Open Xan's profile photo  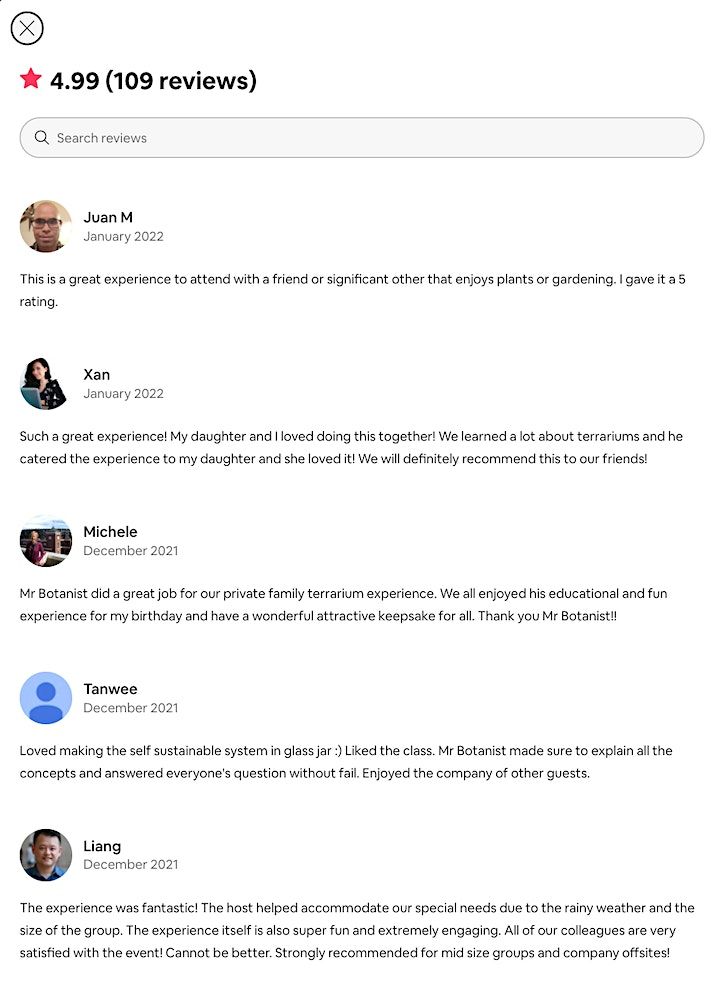click(45, 383)
